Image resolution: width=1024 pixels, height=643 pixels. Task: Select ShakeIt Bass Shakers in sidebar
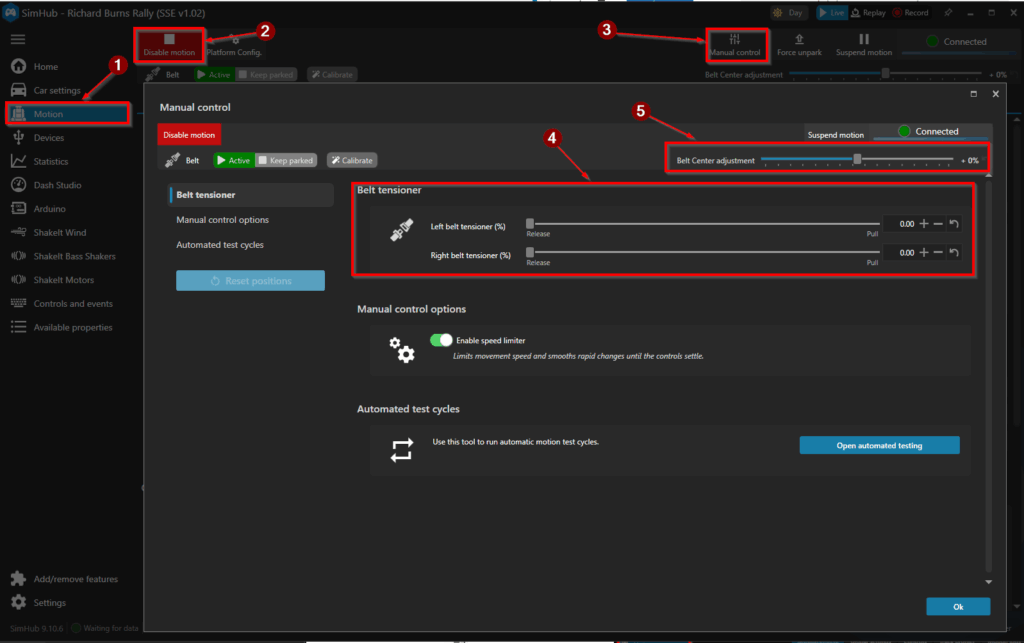coord(74,256)
